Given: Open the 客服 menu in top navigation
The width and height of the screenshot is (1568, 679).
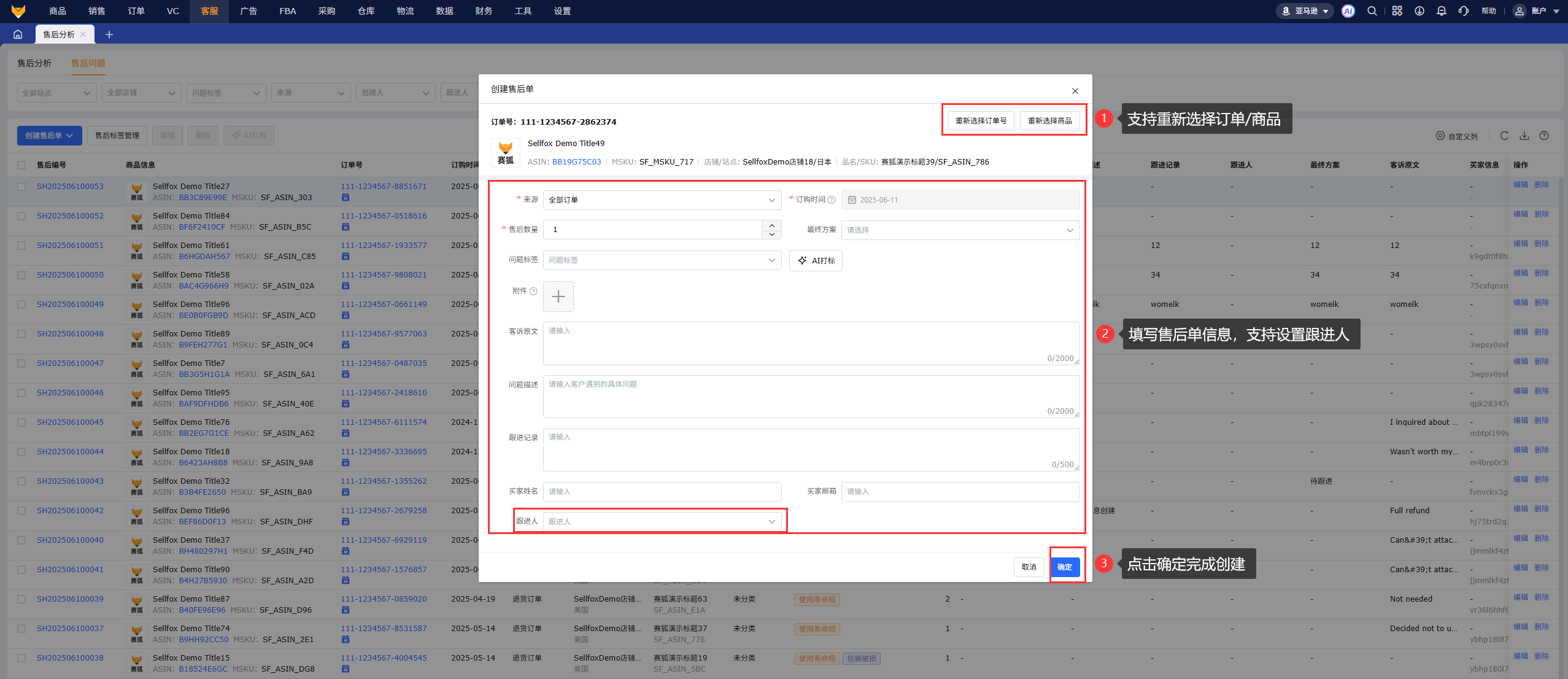Looking at the screenshot, I should pyautogui.click(x=209, y=11).
